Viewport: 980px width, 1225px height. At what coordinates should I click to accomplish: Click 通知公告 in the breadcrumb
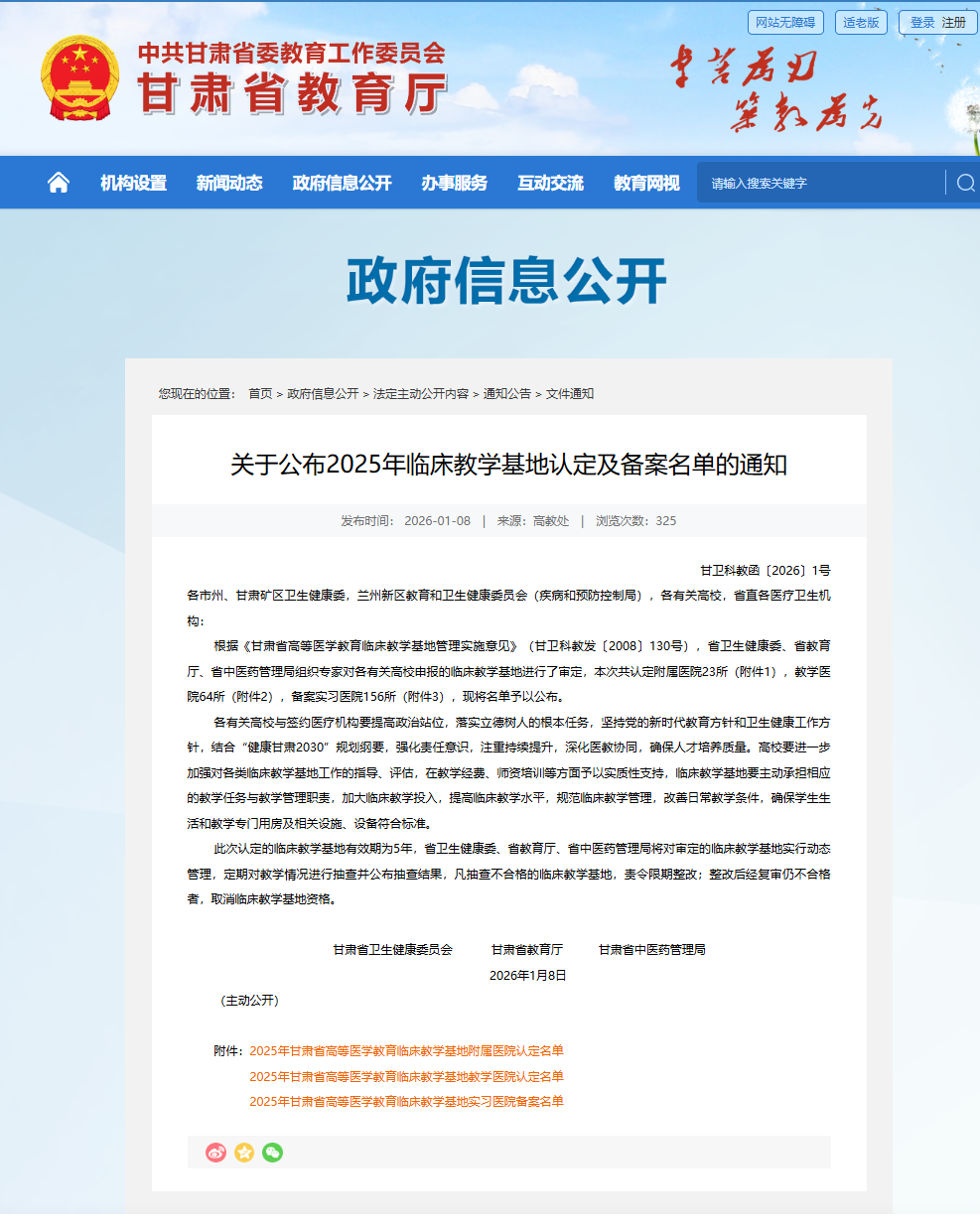[x=506, y=394]
